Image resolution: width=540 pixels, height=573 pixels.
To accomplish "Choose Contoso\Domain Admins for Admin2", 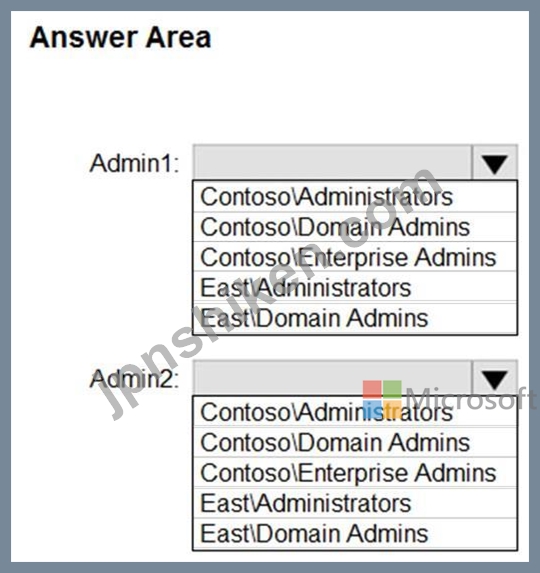I will [x=355, y=443].
